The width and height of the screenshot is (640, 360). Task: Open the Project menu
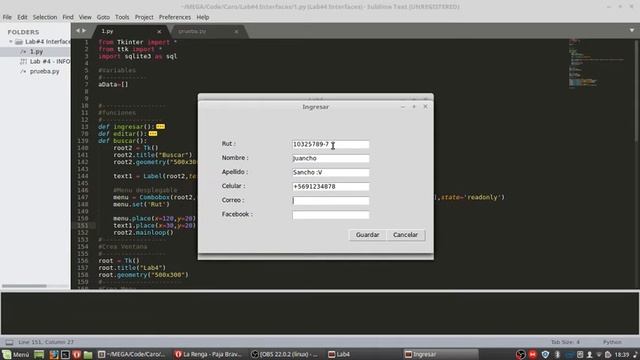(x=144, y=17)
